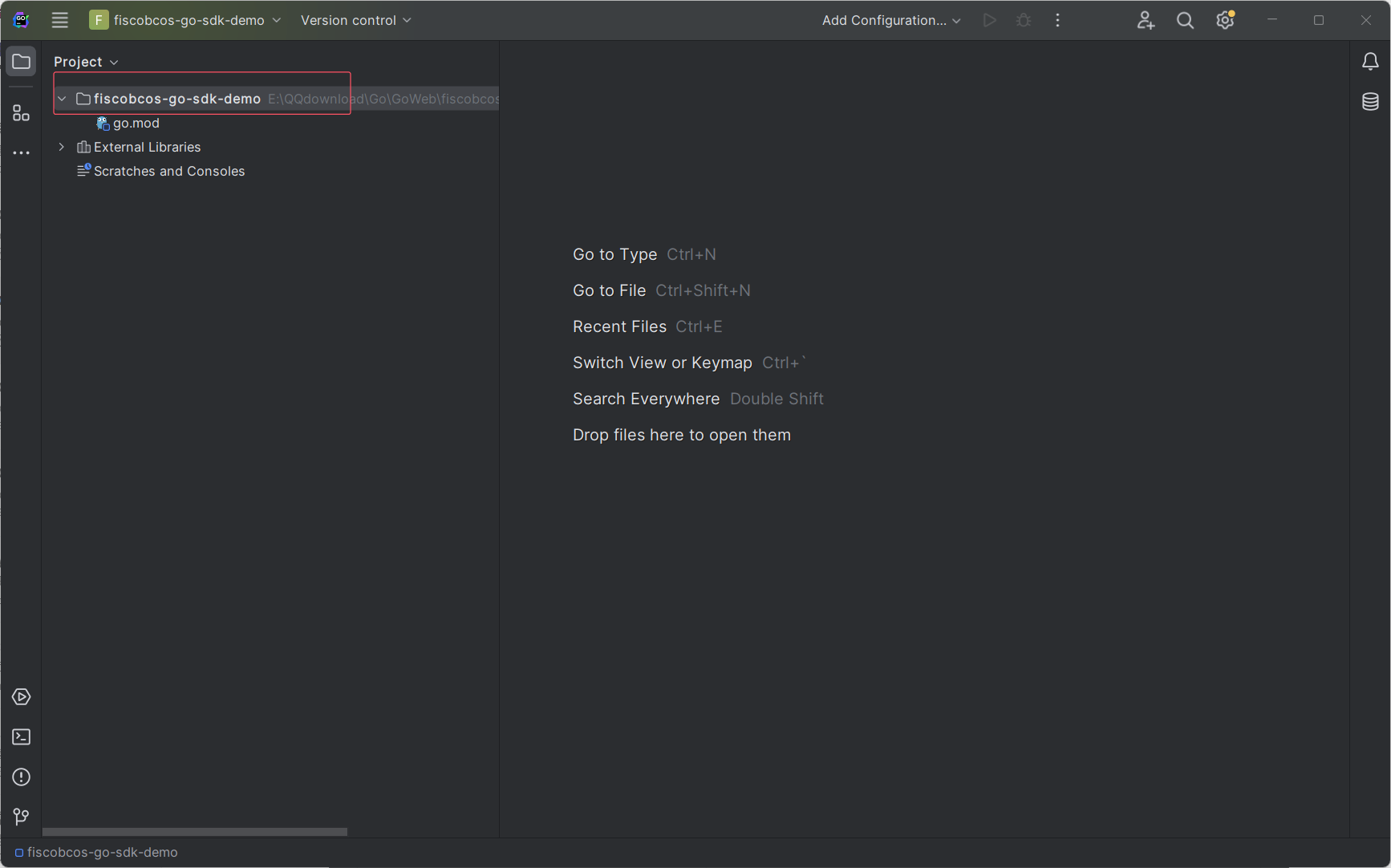Click the Recent Files hint text
Screen dimensions: 1391x868
pyautogui.click(x=619, y=327)
